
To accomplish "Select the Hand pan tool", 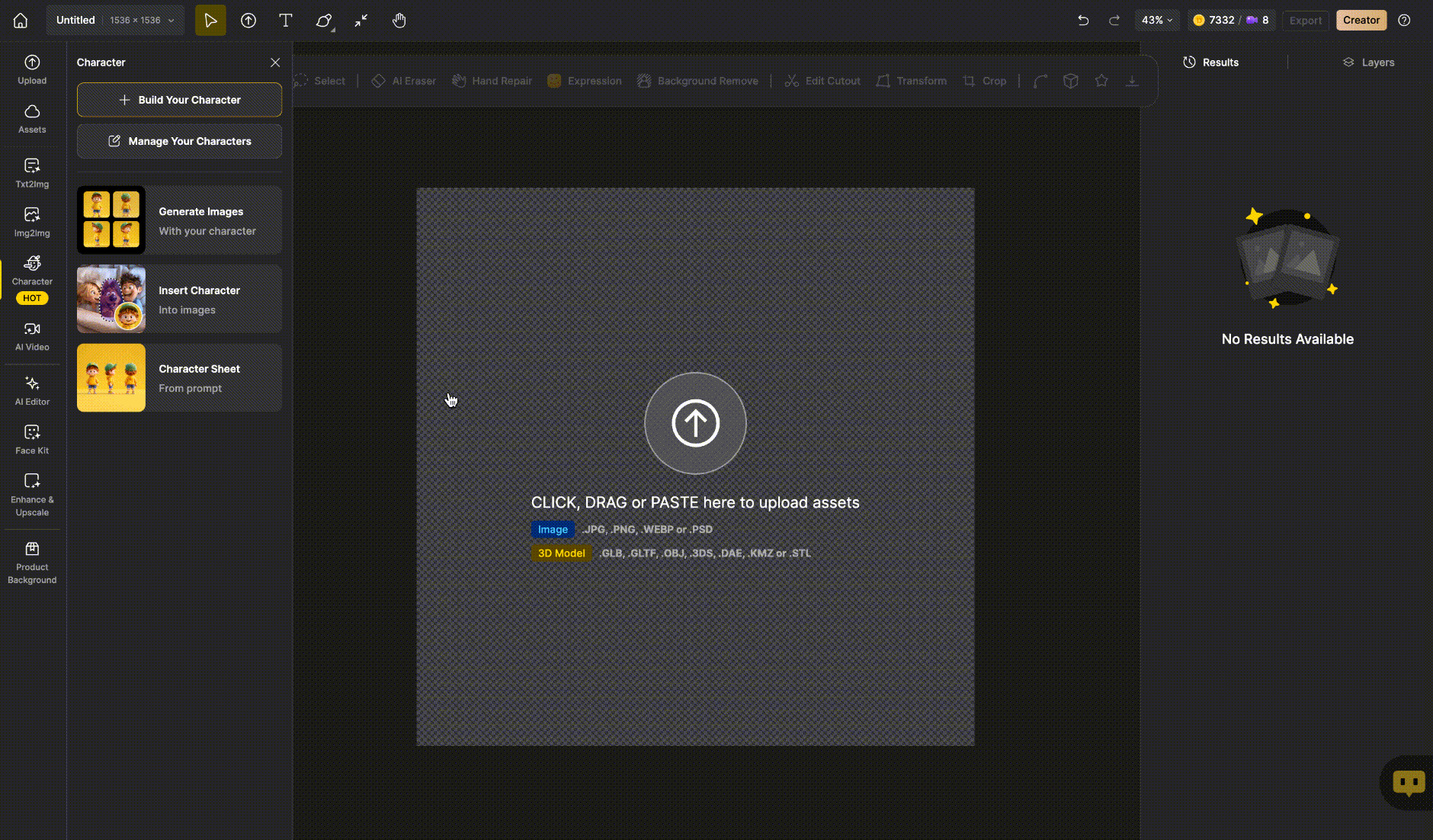I will 399,21.
